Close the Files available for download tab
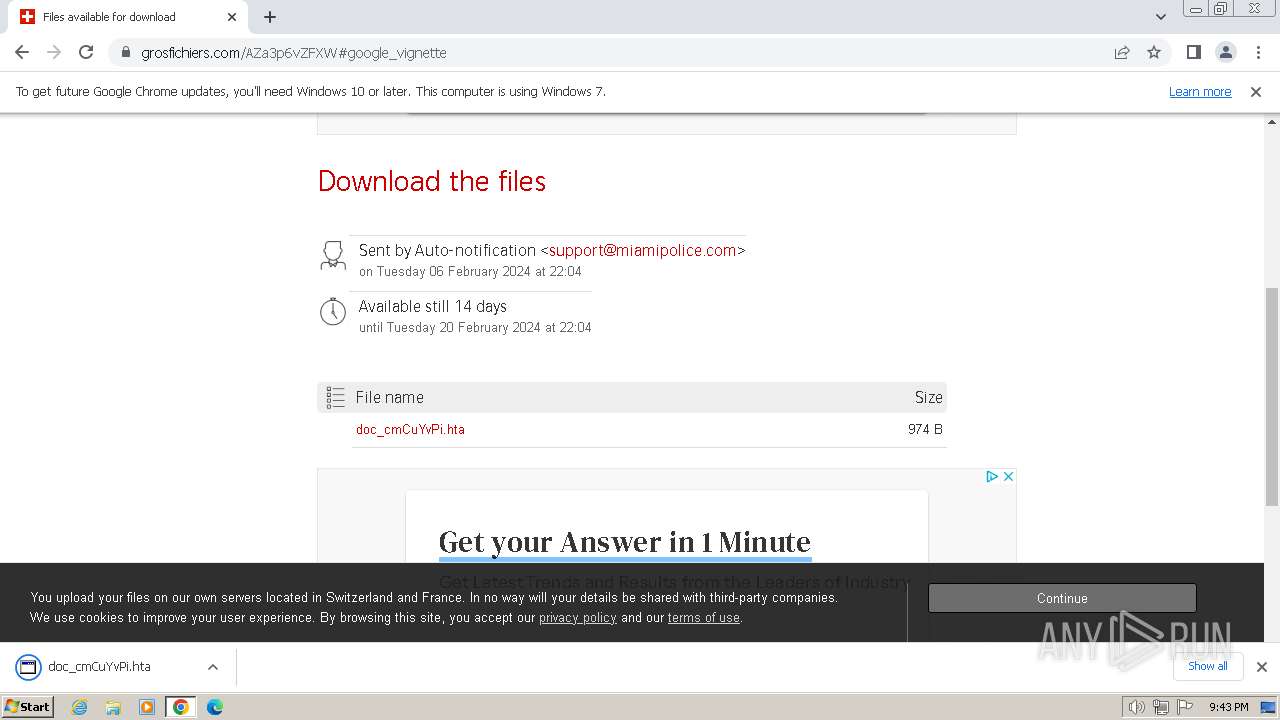This screenshot has height=720, width=1280. pyautogui.click(x=232, y=17)
